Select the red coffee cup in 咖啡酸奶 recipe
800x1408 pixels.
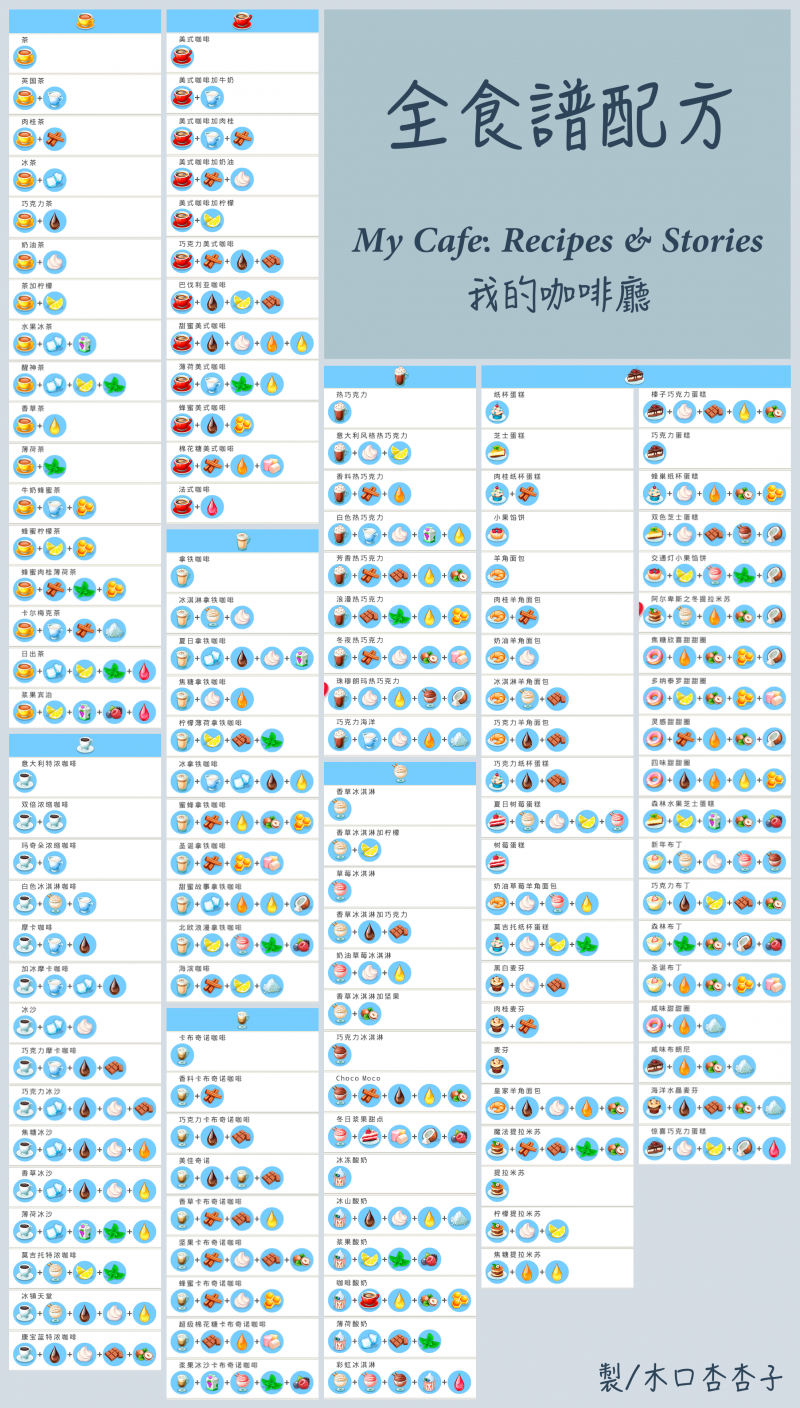pos(369,1301)
